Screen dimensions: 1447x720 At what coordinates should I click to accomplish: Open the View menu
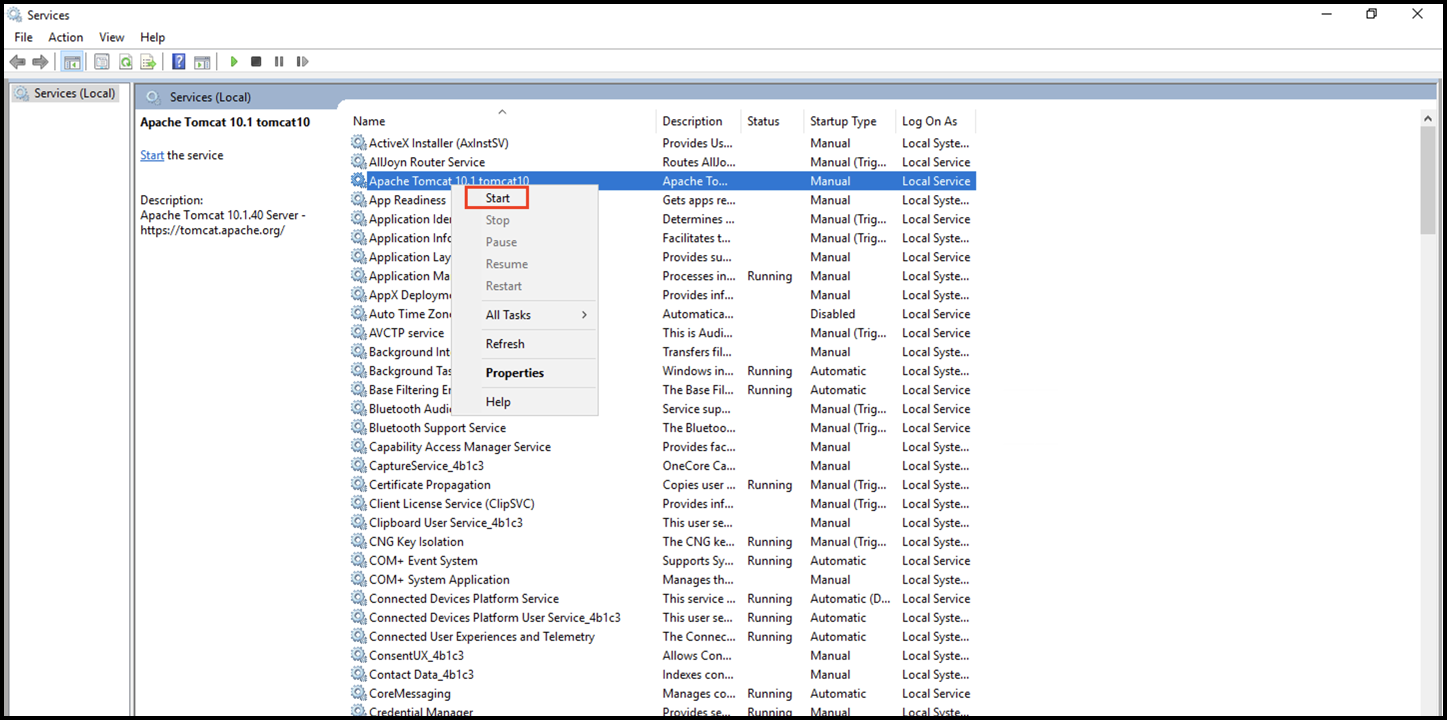[x=112, y=37]
